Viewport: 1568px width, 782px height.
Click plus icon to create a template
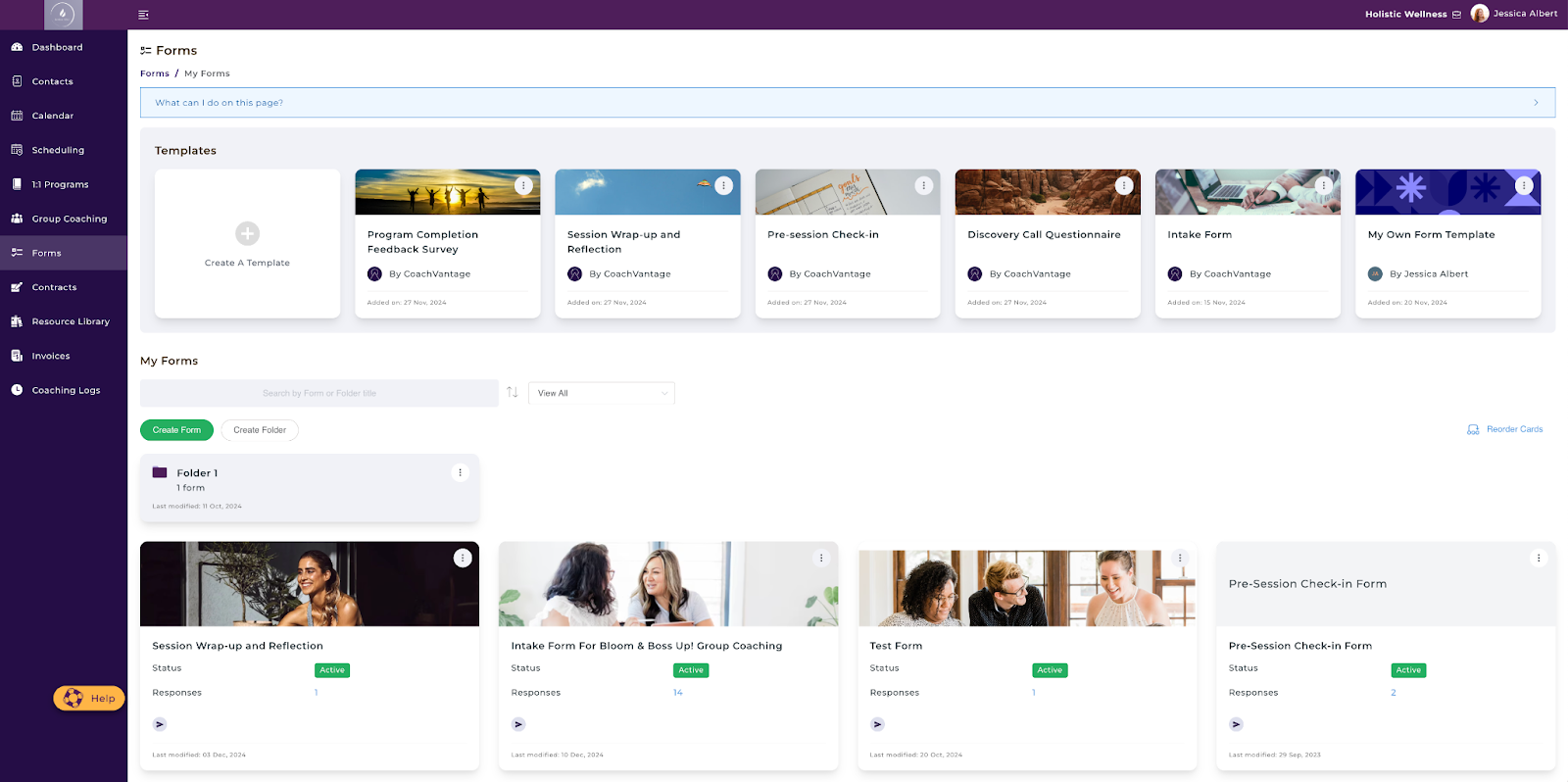[247, 233]
